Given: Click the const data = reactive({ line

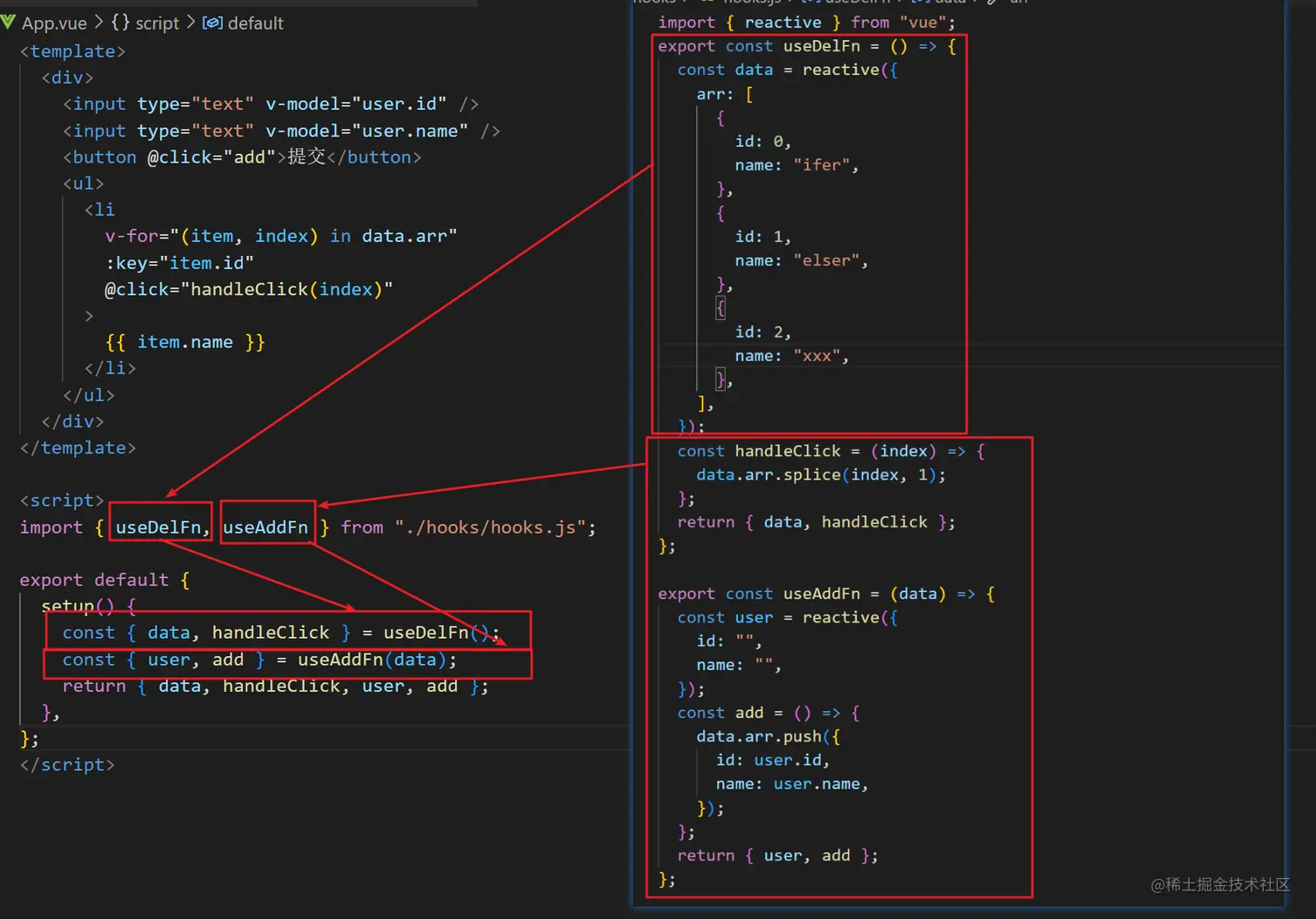Looking at the screenshot, I should (788, 70).
